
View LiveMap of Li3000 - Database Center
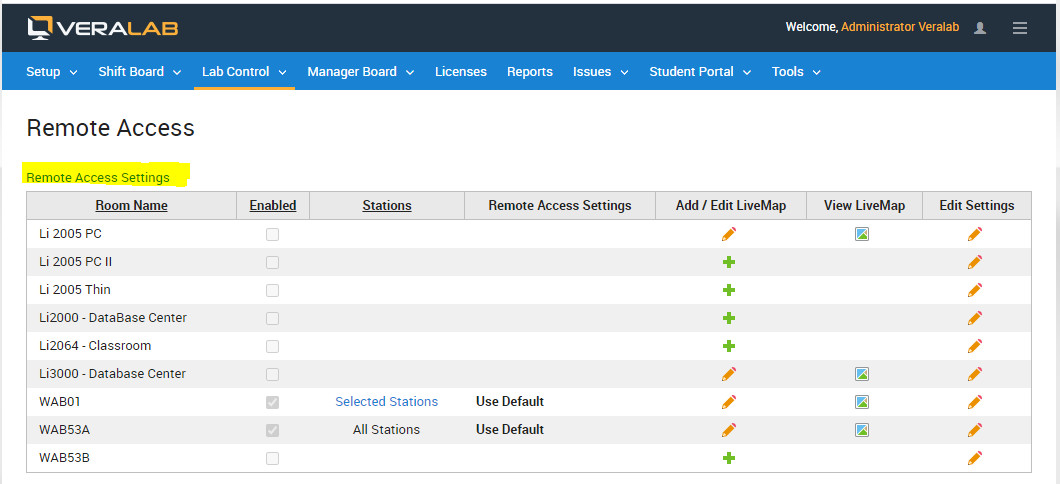click(861, 374)
